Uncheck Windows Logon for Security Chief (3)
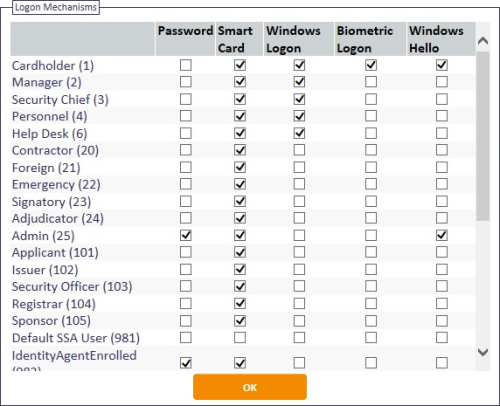 [299, 99]
